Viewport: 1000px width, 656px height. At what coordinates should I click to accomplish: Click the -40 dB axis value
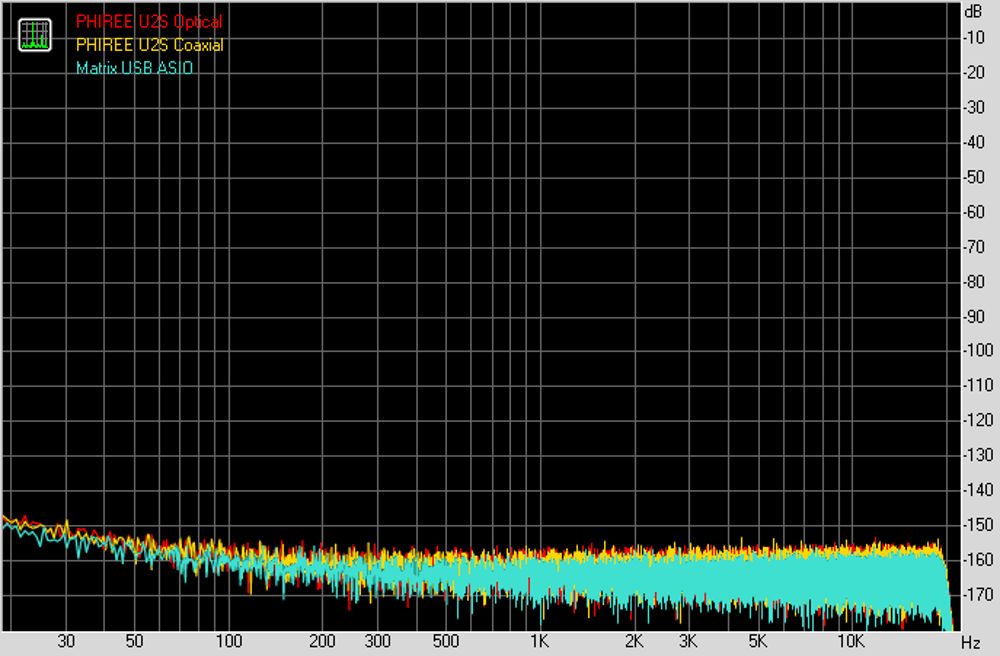(974, 142)
